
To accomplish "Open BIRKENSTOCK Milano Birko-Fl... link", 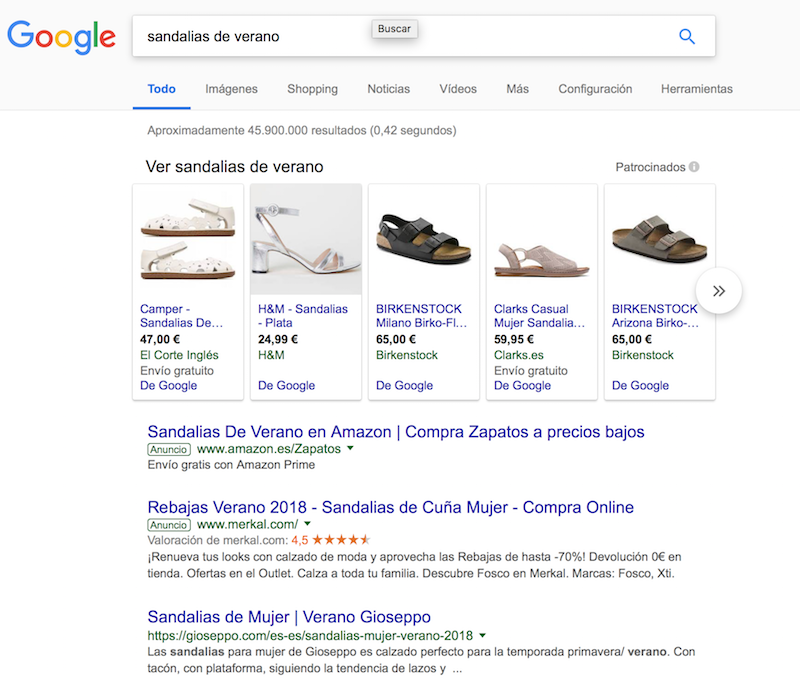I will click(x=421, y=316).
